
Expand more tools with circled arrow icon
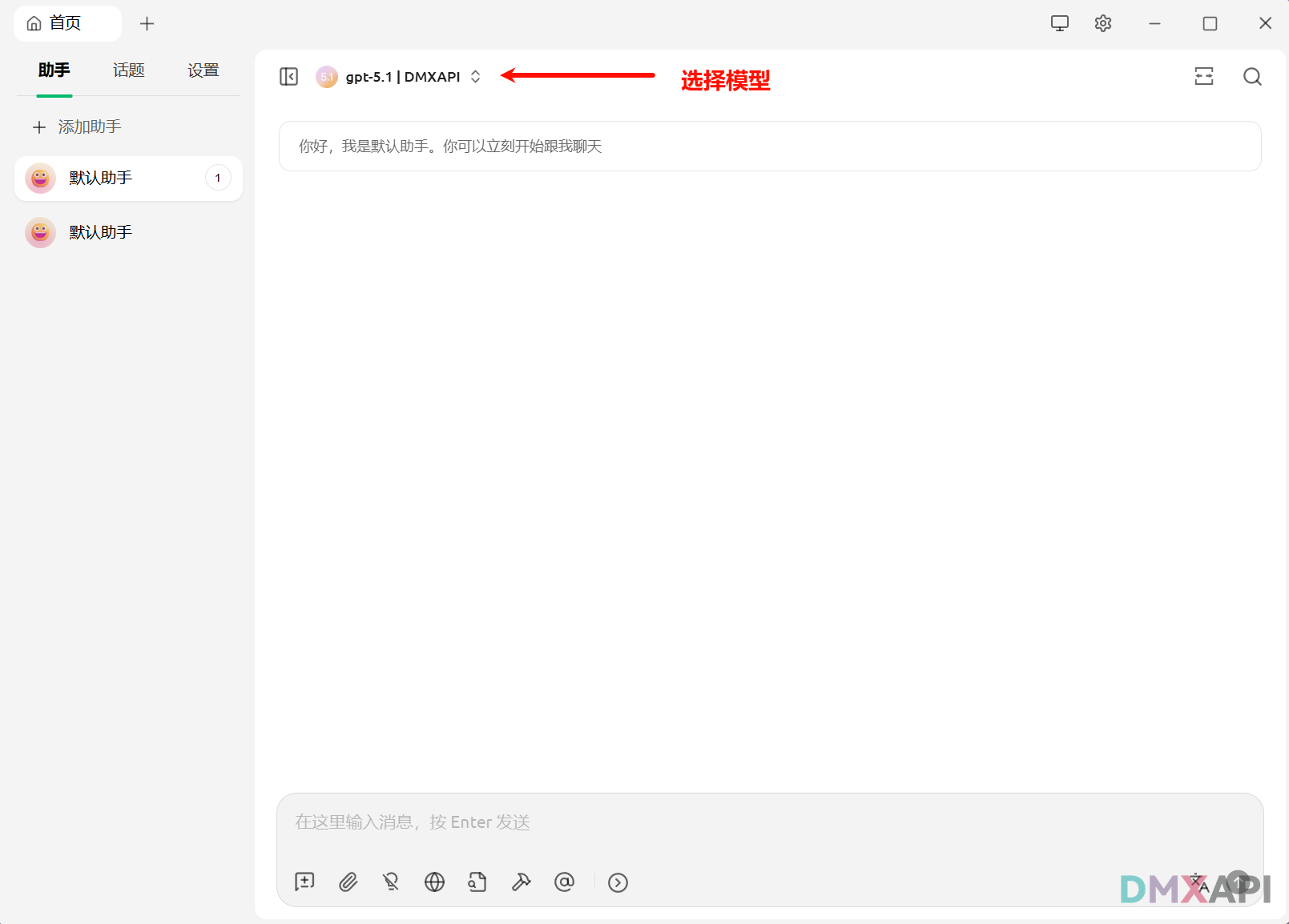(x=618, y=882)
